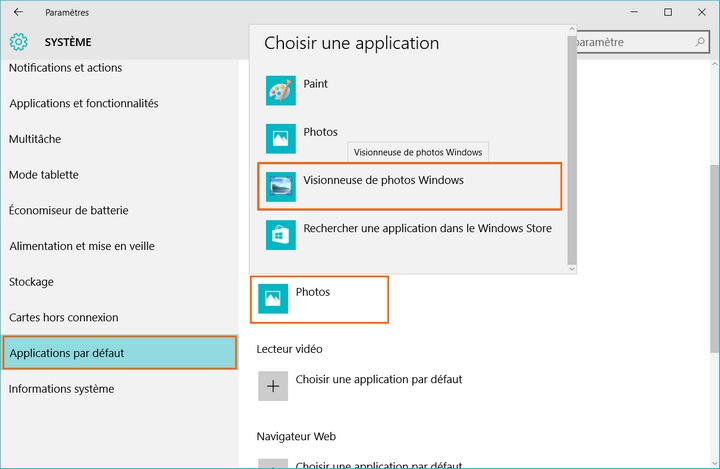Click the Système gear icon

18,42
